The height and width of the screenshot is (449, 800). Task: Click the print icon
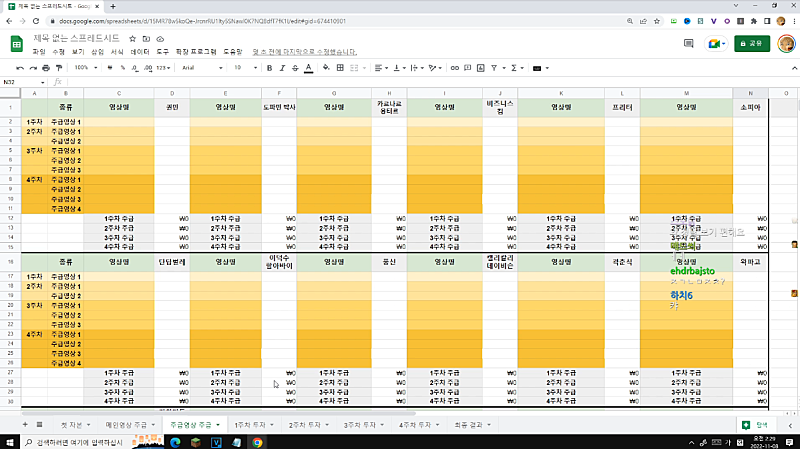click(46, 68)
